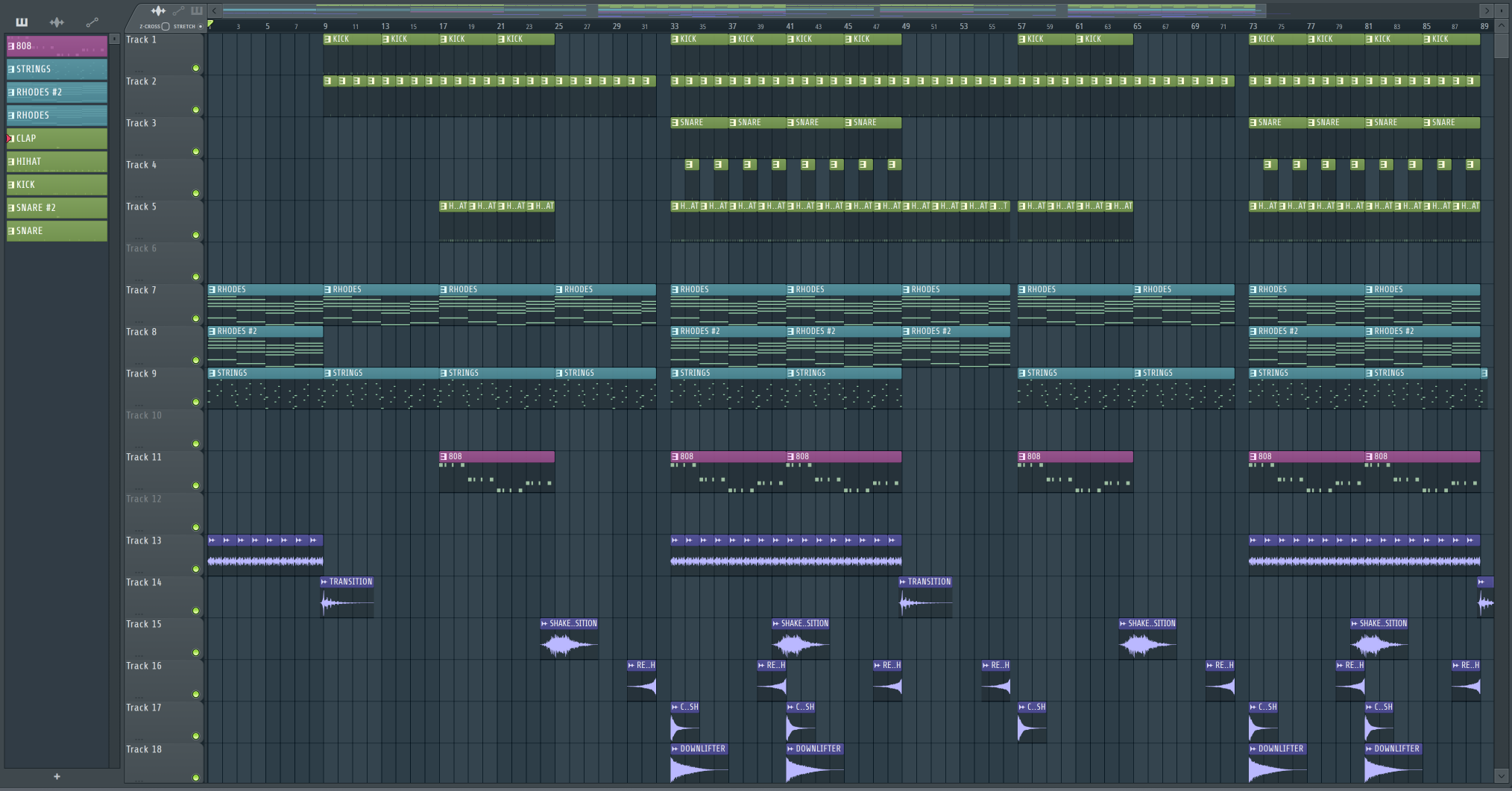The height and width of the screenshot is (791, 1512).
Task: Open the menu icon of the first 808 clip
Action: (x=444, y=456)
